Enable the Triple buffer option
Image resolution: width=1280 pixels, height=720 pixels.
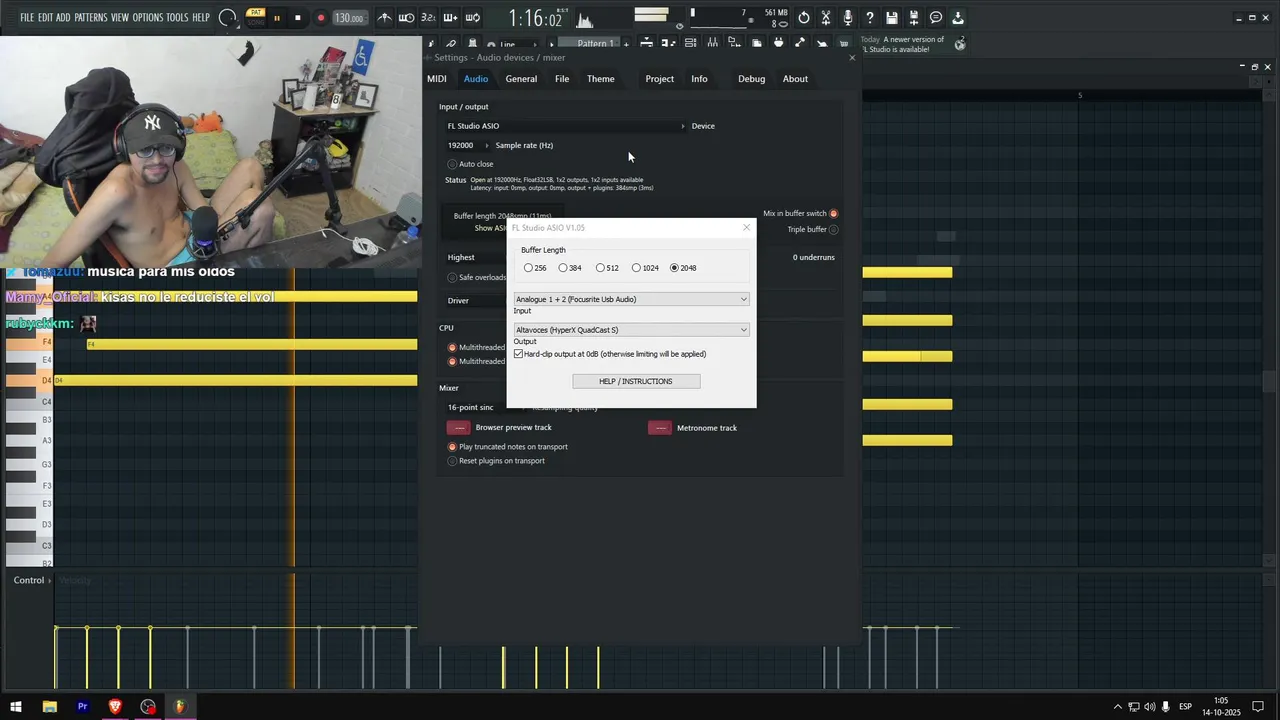833,229
